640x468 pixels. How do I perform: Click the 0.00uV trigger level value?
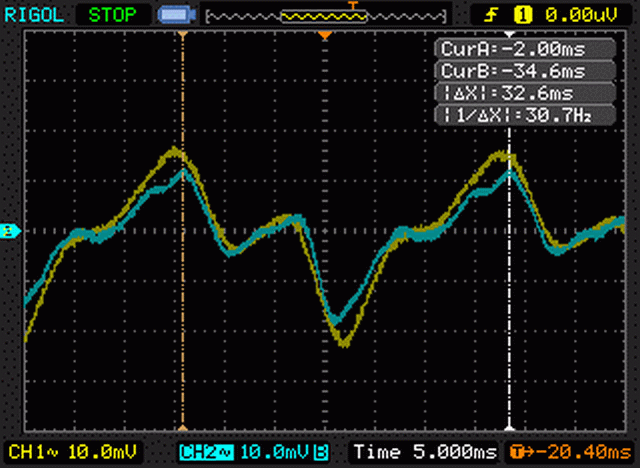[x=582, y=16]
